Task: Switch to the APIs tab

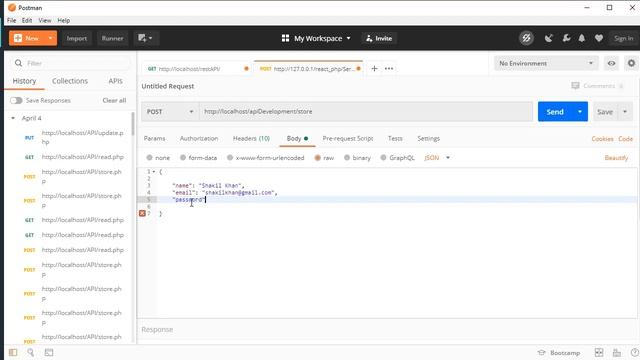Action: 116,81
